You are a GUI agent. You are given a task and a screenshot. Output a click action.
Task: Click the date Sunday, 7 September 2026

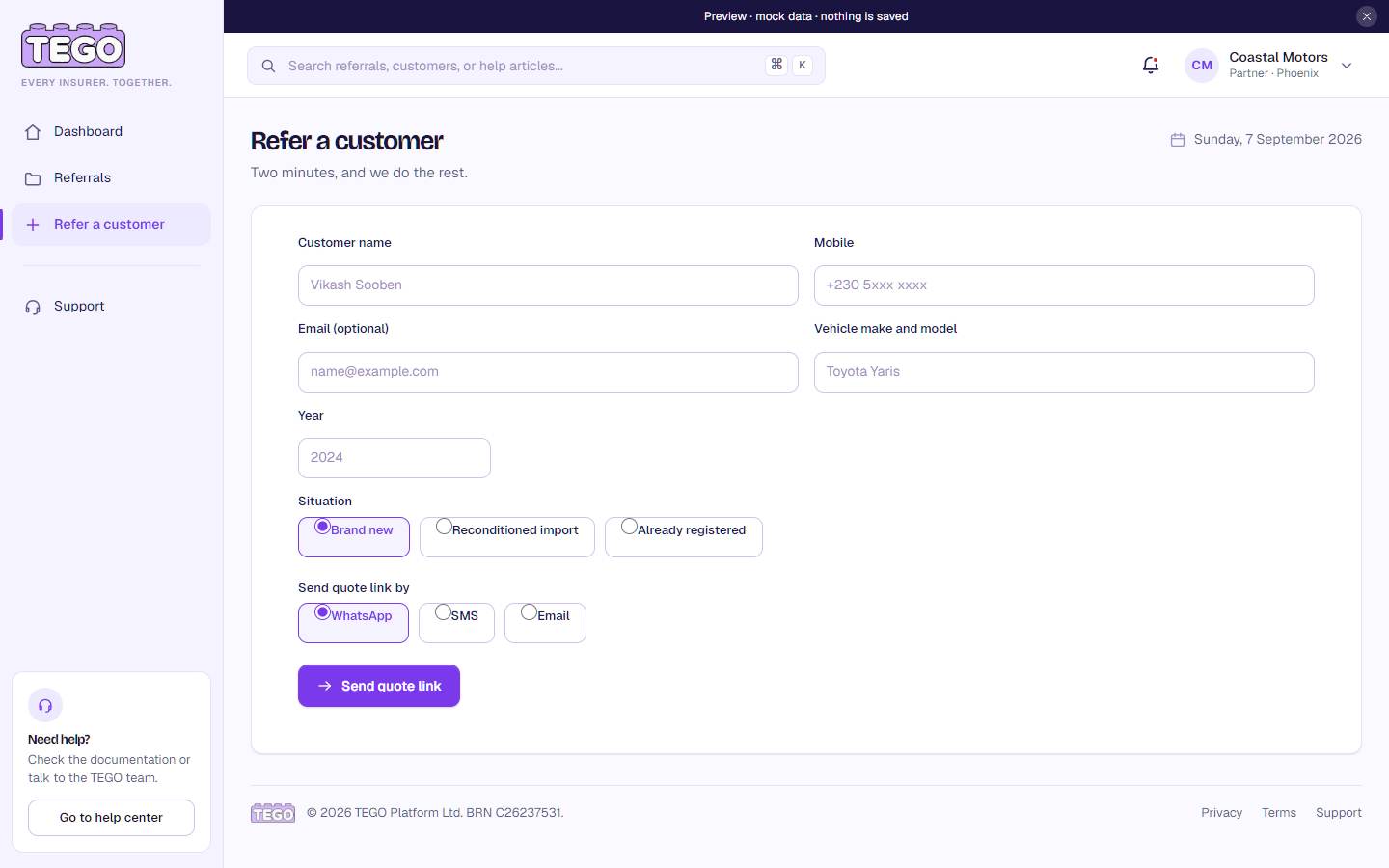1278,140
